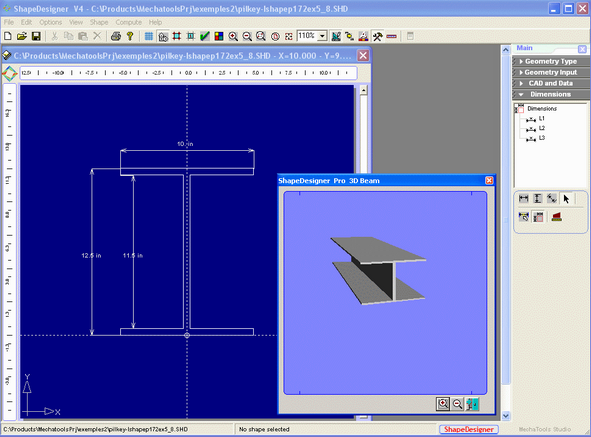Toggle the blue grid display icon

point(149,36)
